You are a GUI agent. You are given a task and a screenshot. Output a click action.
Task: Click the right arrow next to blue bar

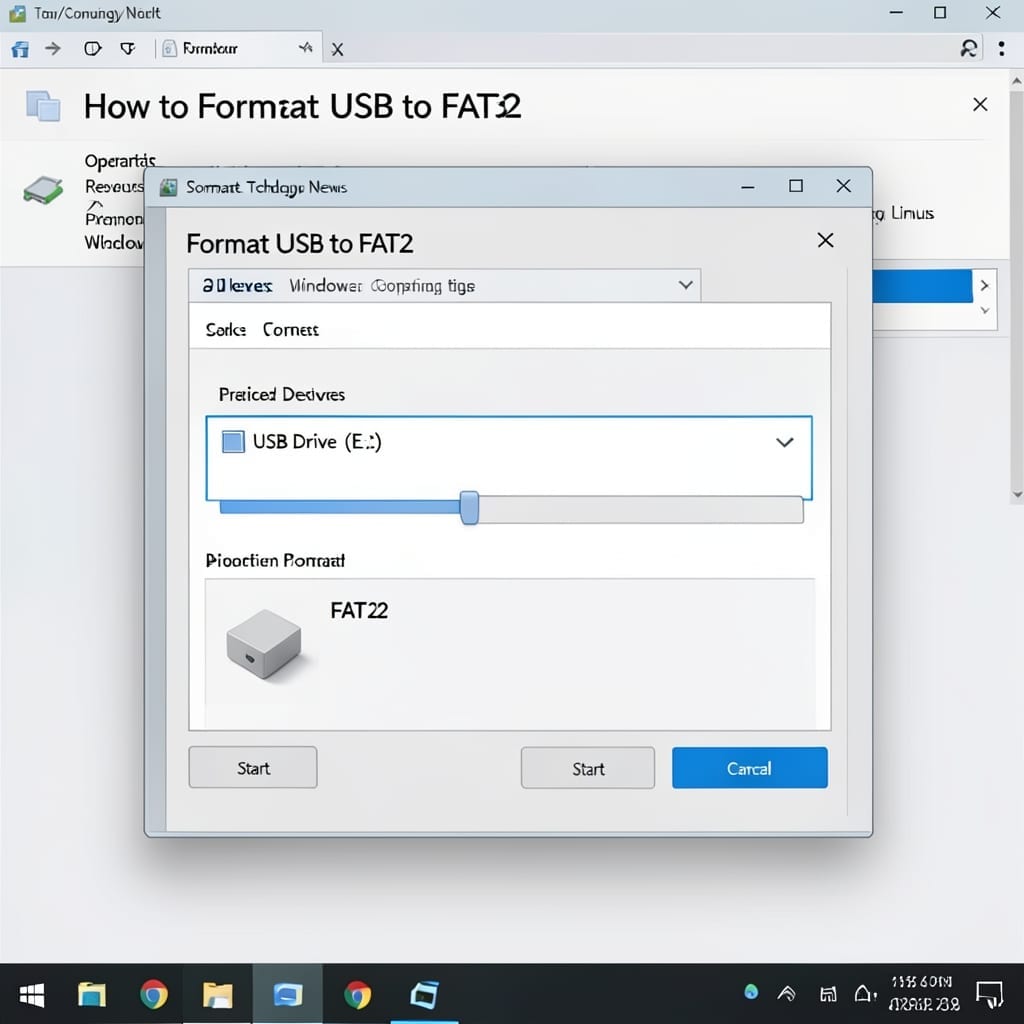point(984,285)
